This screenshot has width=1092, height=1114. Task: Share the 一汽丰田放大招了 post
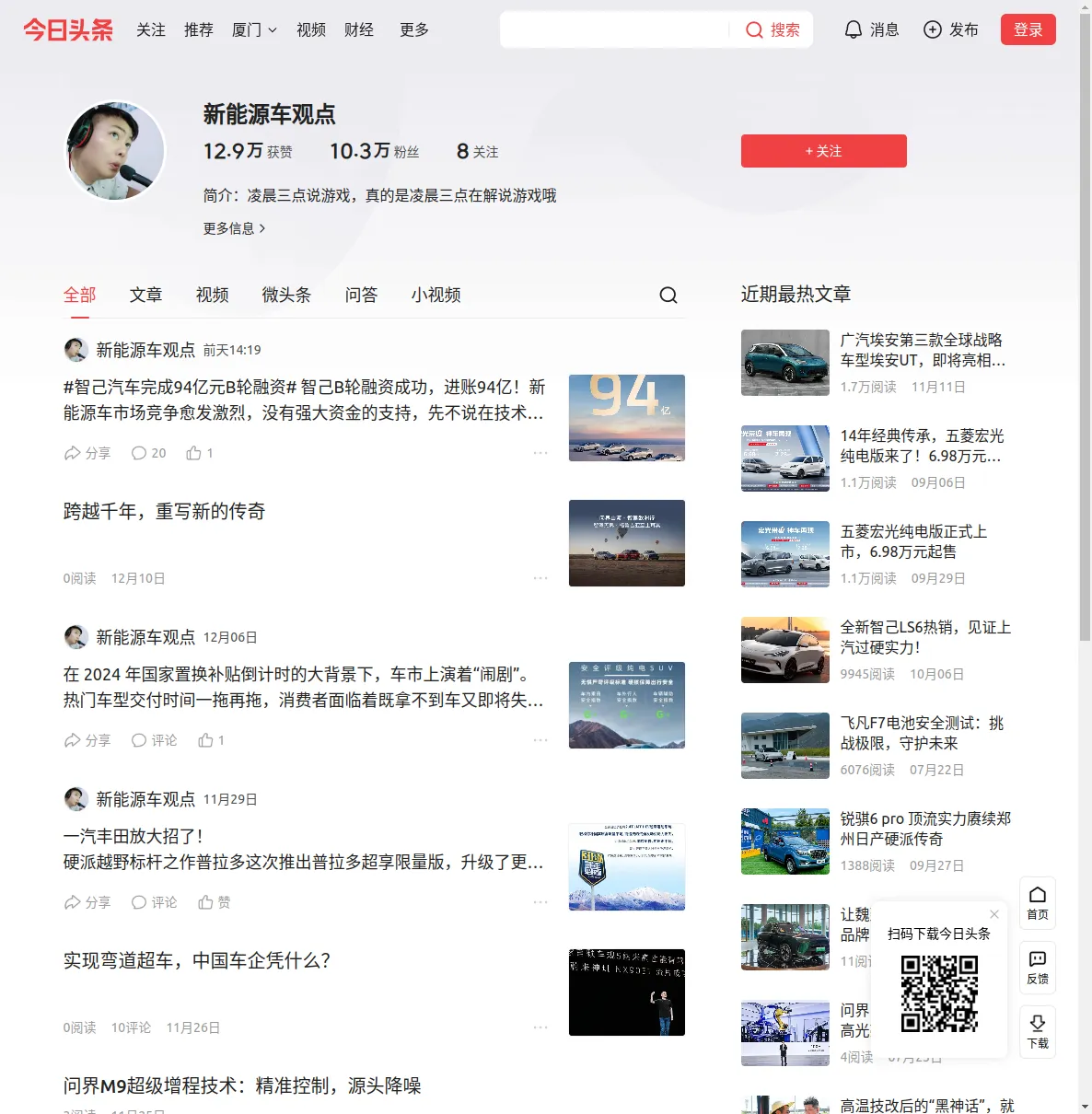87,902
